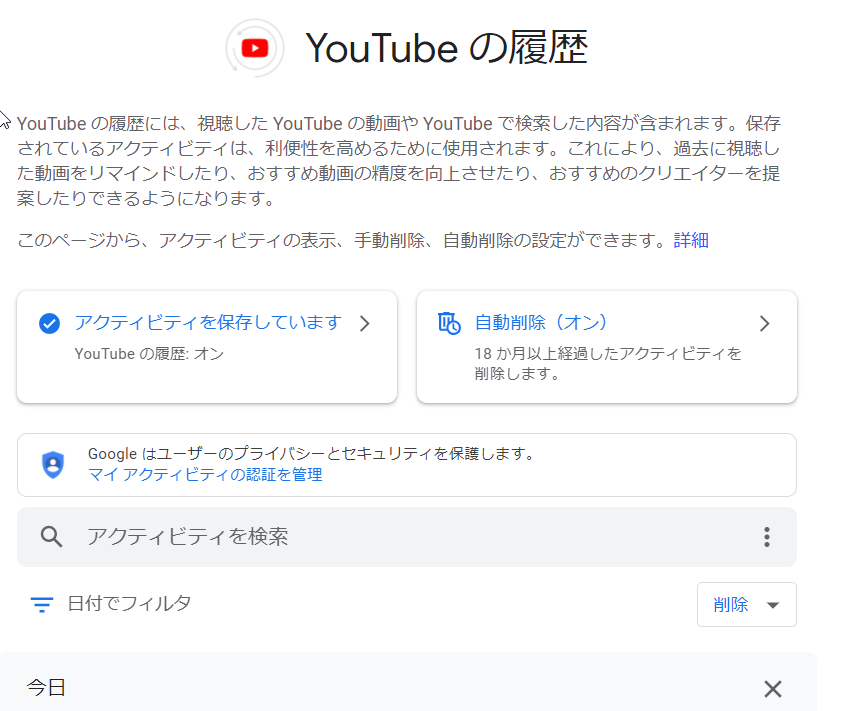Open the 詳細 link
The width and height of the screenshot is (868, 711).
point(691,239)
